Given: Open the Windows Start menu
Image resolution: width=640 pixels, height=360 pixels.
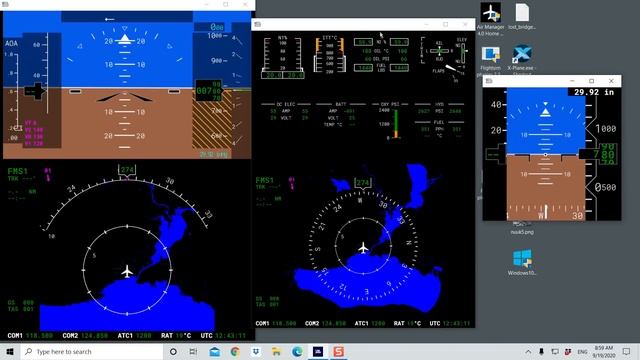Looking at the screenshot, I should click(10, 351).
